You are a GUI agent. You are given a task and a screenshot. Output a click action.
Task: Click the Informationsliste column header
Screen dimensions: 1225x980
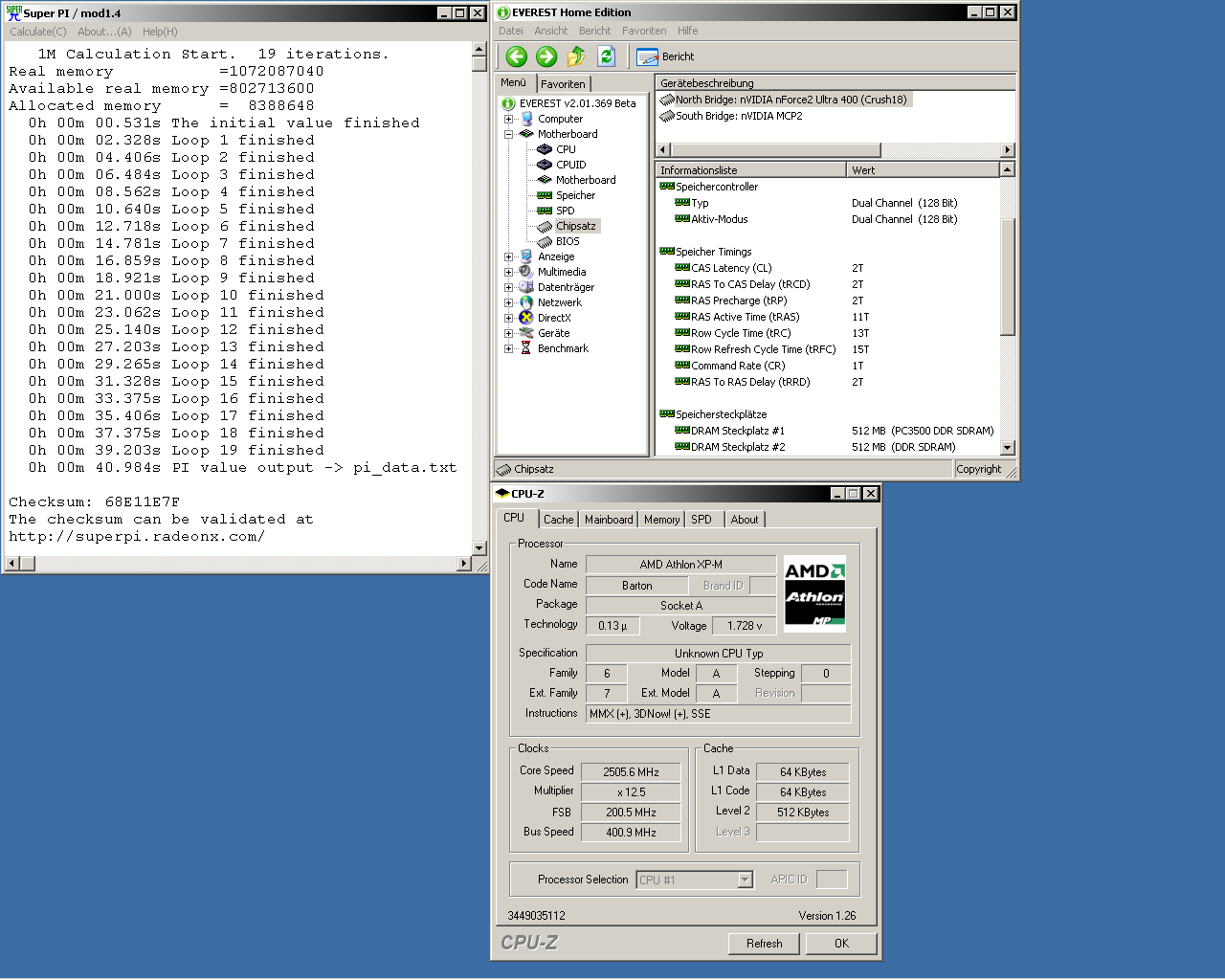[x=751, y=169]
